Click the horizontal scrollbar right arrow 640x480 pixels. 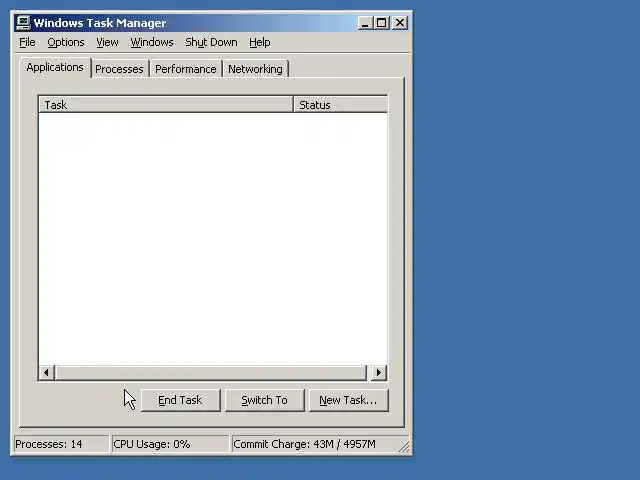point(379,373)
